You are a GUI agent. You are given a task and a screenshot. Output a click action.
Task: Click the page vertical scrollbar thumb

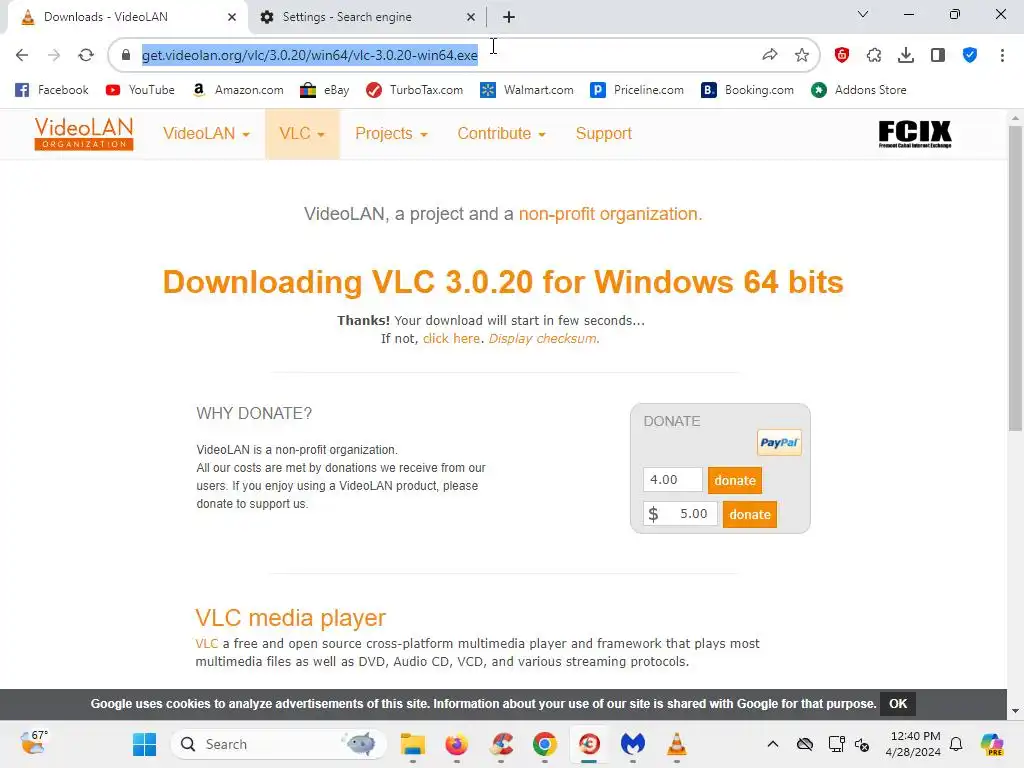[x=1015, y=278]
